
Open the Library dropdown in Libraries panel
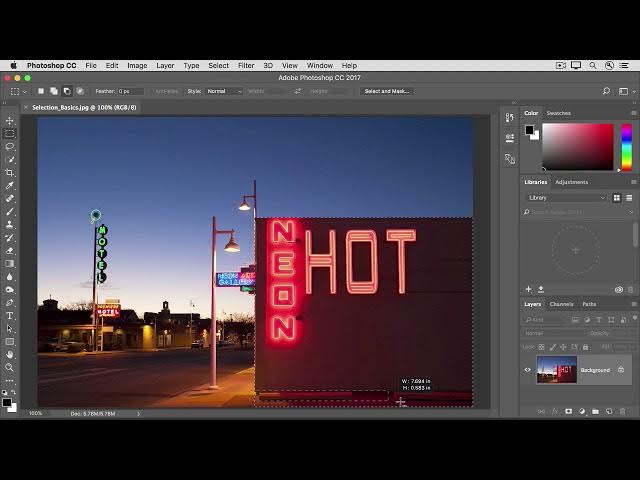pyautogui.click(x=567, y=198)
